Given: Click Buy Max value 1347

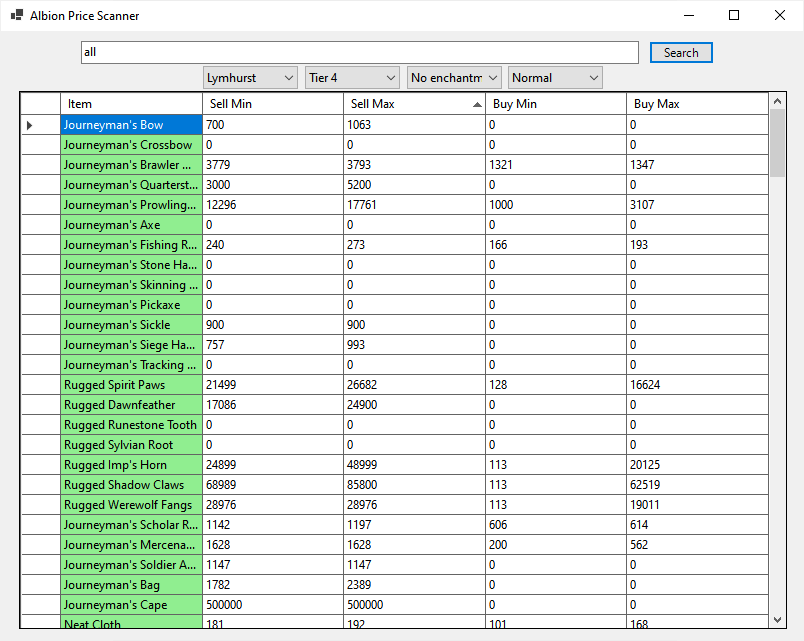Looking at the screenshot, I should [697, 165].
